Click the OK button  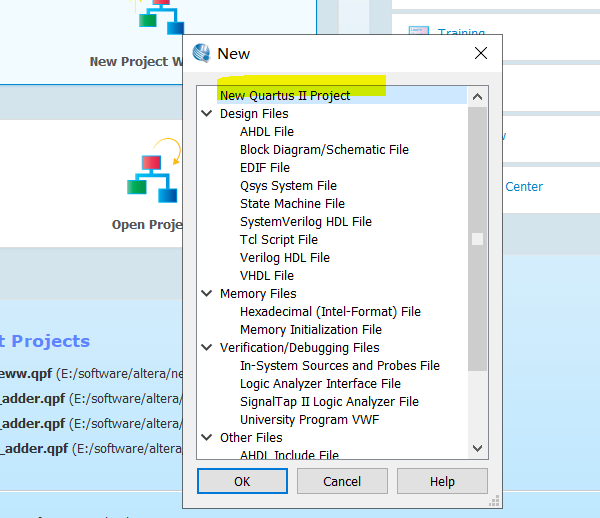point(242,481)
